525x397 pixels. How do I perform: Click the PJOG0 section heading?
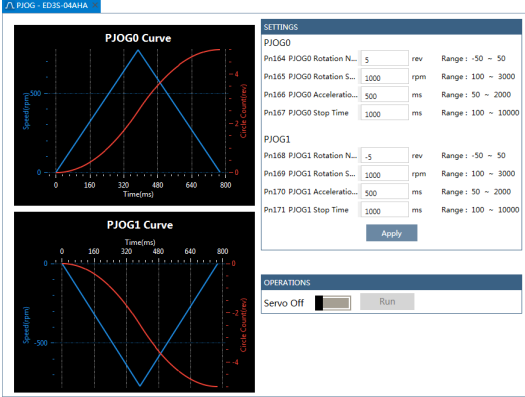pyautogui.click(x=277, y=43)
